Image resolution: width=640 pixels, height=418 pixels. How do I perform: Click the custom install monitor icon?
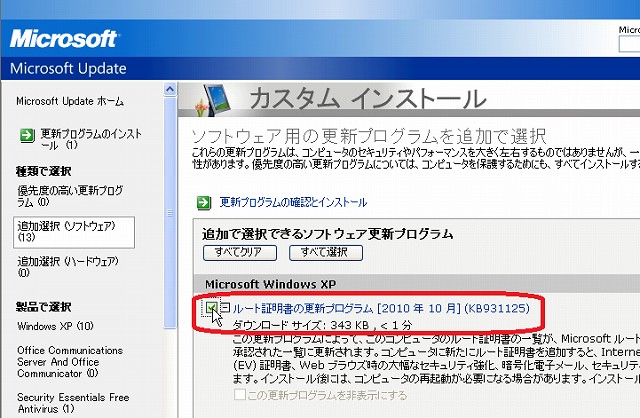pos(218,99)
